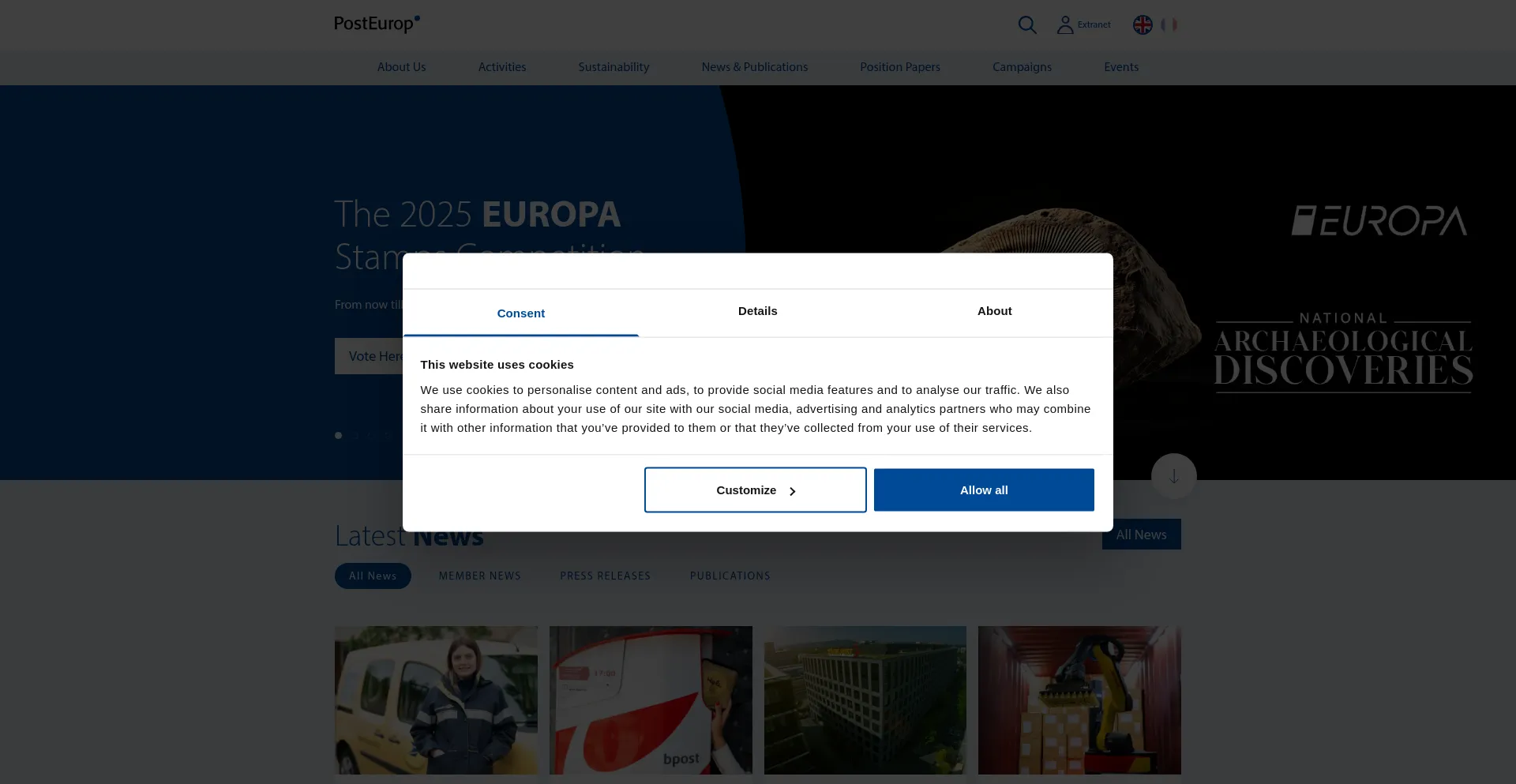Click the PostEurop logo
The image size is (1516, 784).
tap(377, 24)
